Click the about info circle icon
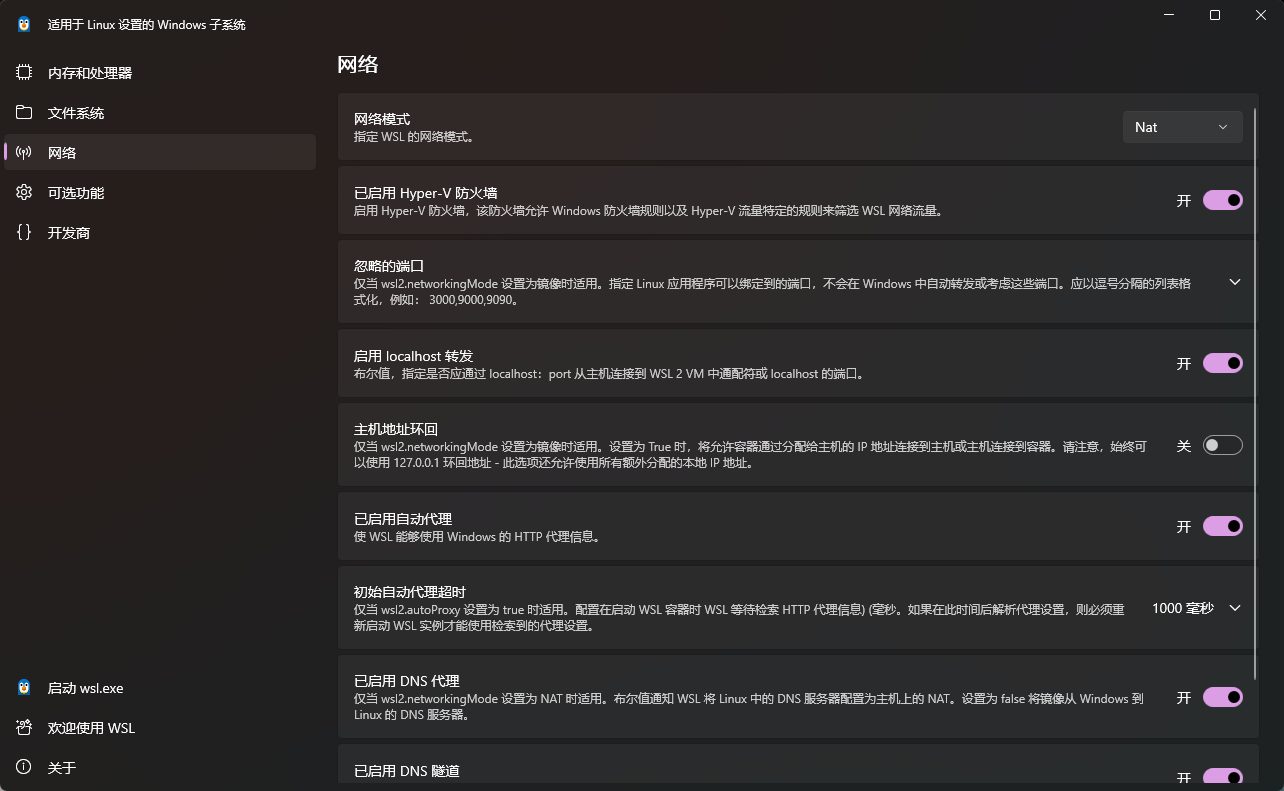This screenshot has height=791, width=1284. click(24, 767)
